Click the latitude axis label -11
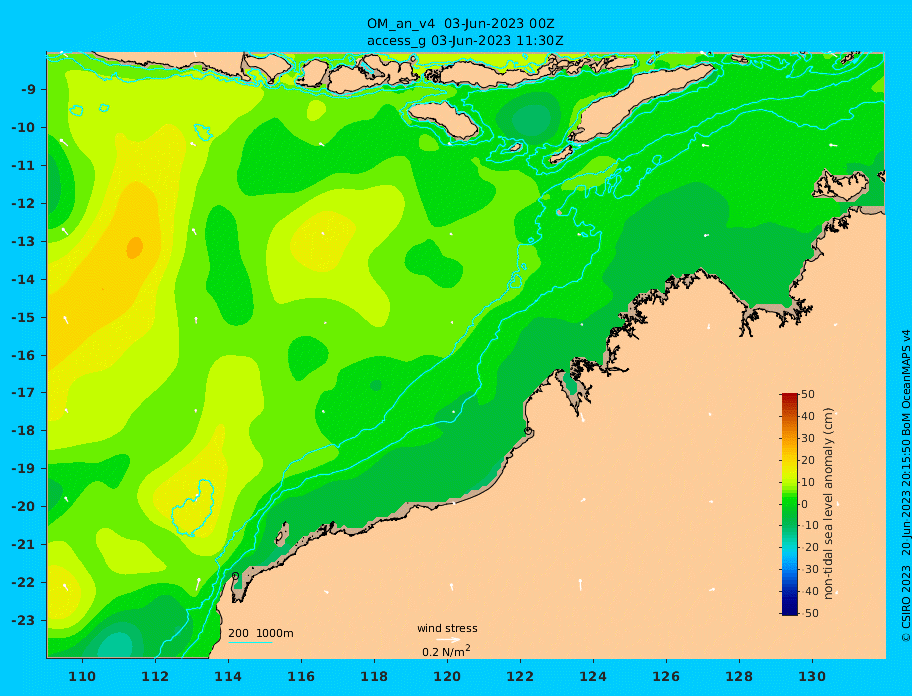 (24, 166)
